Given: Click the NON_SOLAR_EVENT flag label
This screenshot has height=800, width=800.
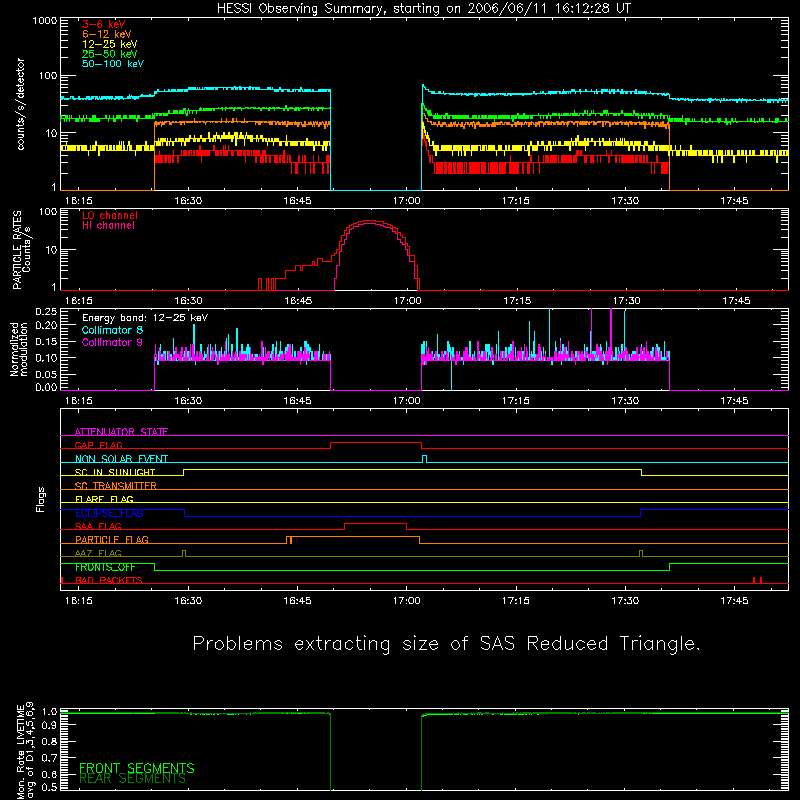Looking at the screenshot, I should [121, 459].
